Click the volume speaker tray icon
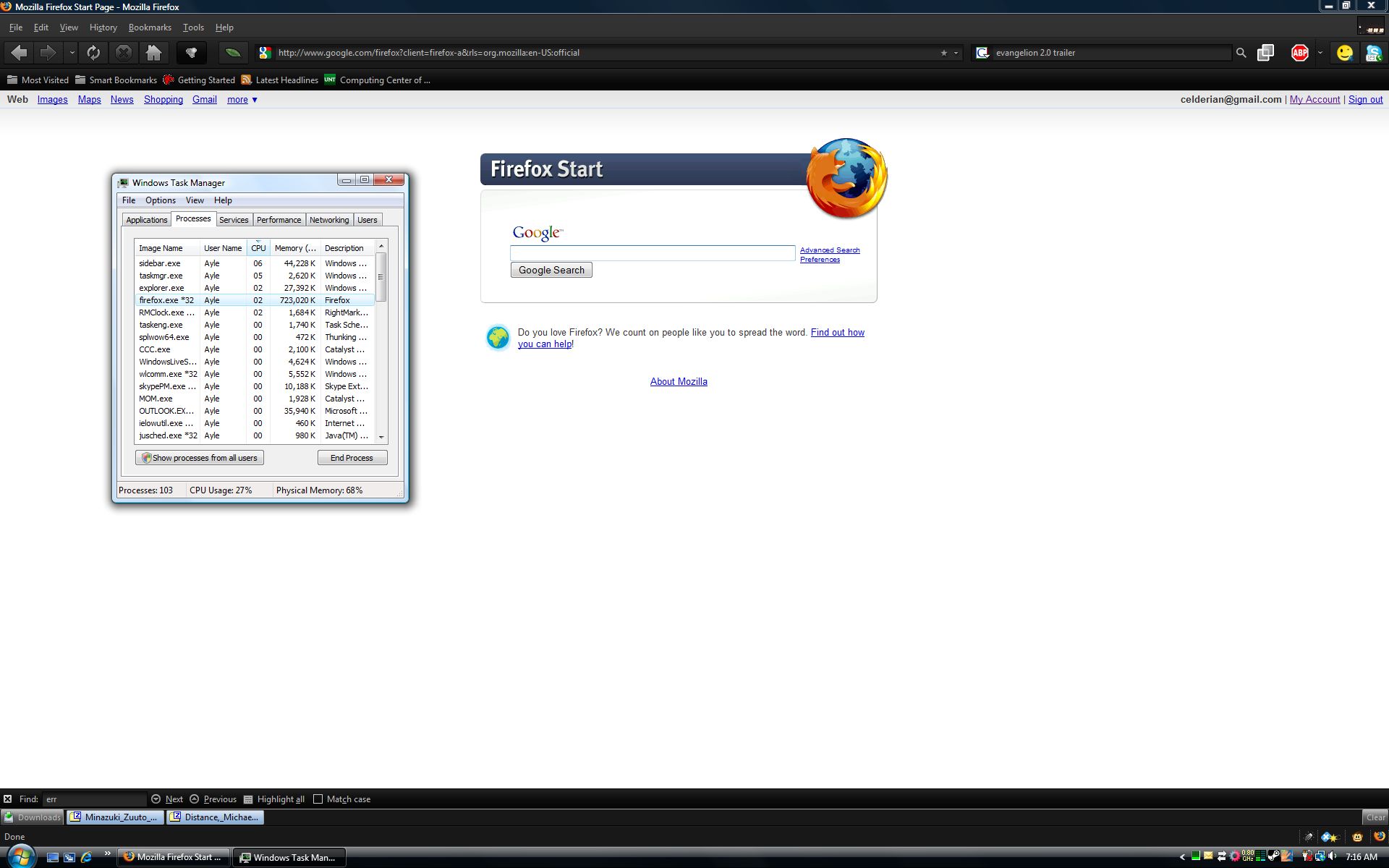 click(1333, 856)
